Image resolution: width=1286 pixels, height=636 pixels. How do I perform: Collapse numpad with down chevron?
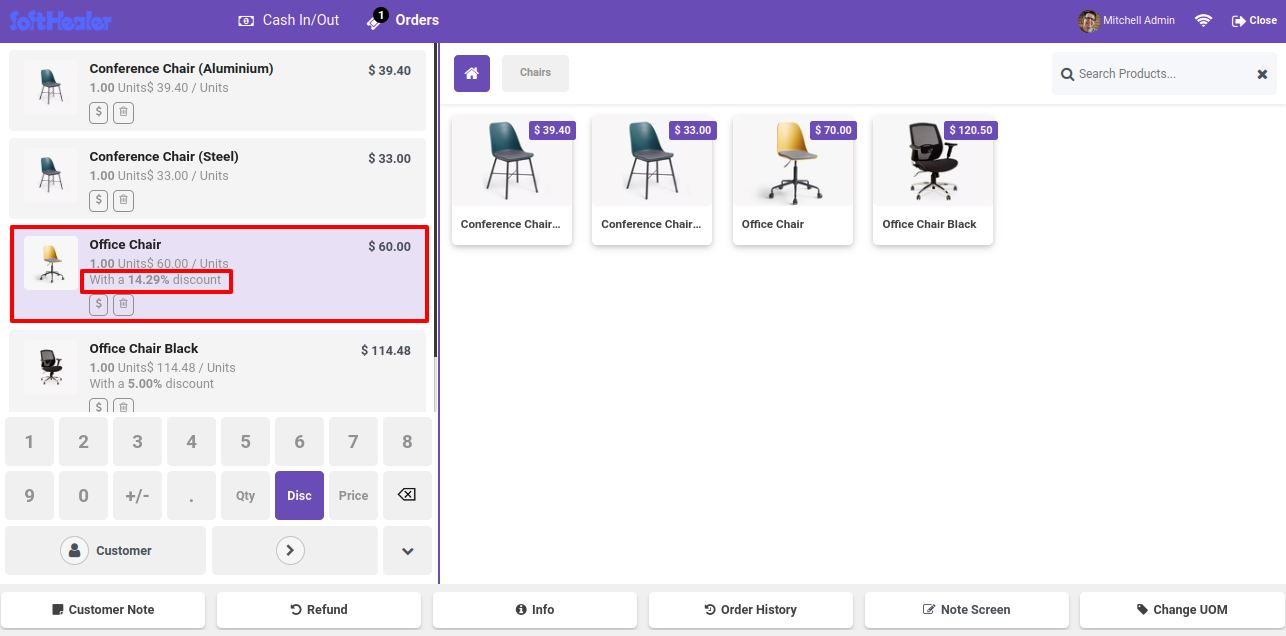pos(408,551)
